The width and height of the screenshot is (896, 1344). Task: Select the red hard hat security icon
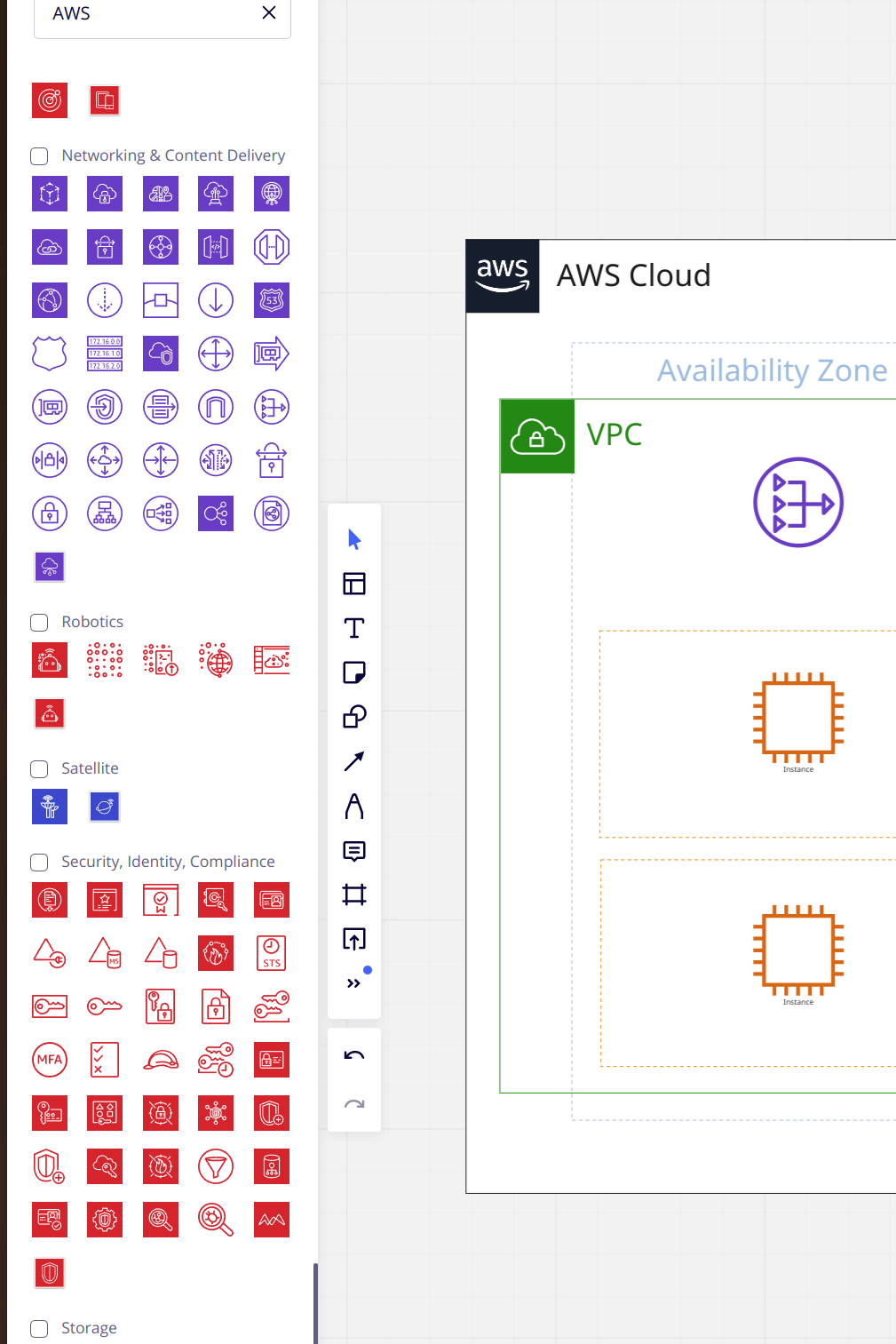click(x=161, y=1060)
